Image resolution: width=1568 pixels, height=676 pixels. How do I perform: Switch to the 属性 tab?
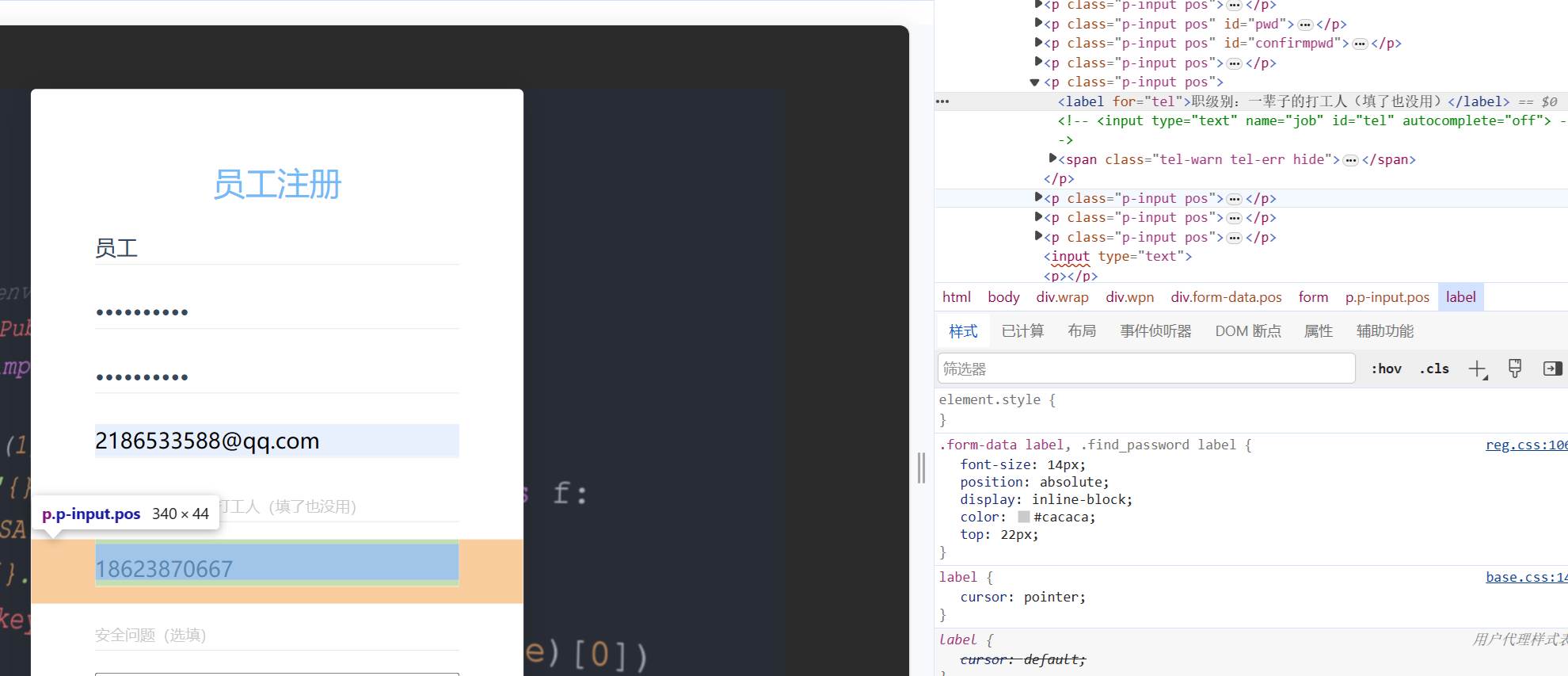pyautogui.click(x=1319, y=331)
